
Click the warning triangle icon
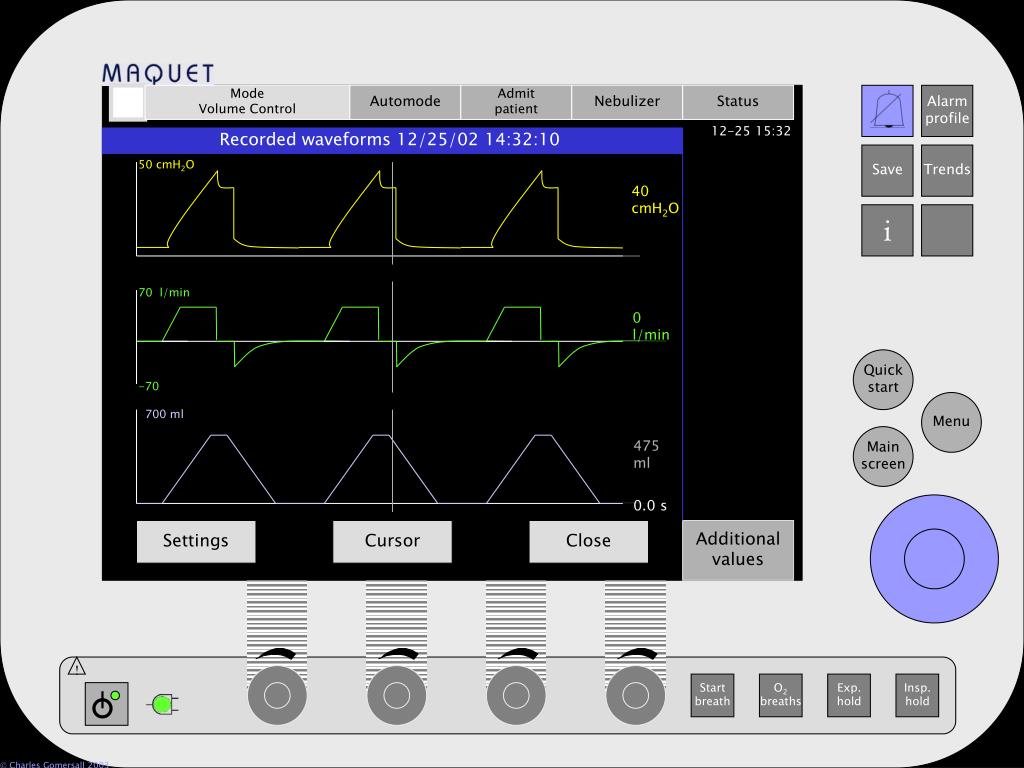click(76, 667)
